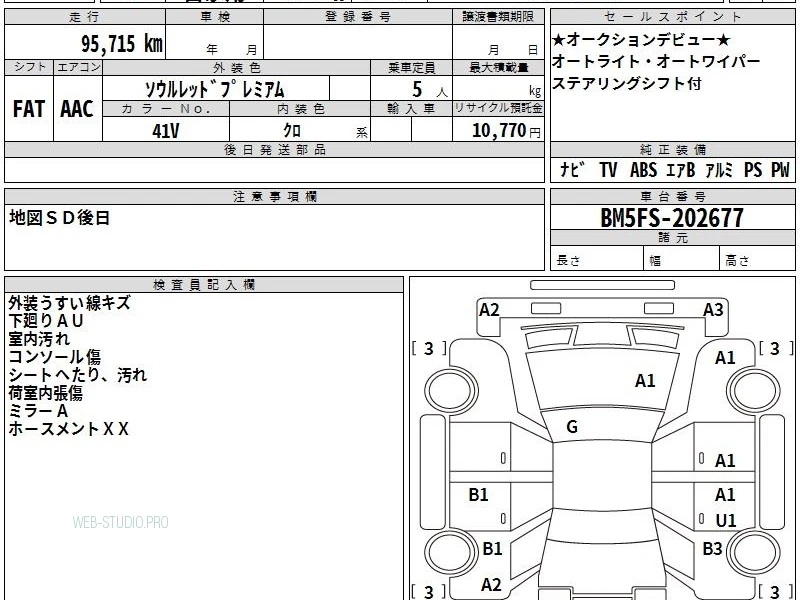The image size is (800, 600).
Task: Click the A1 mark on the hood
Action: [x=645, y=381]
